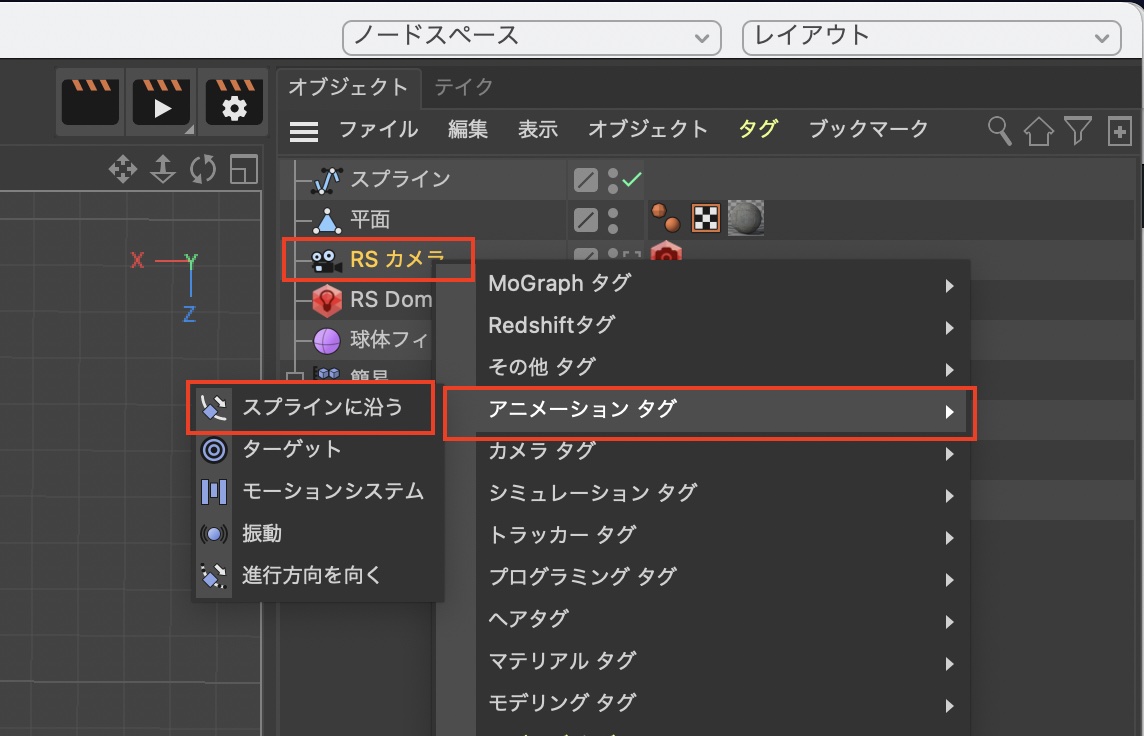1144x736 pixels.
Task: Open the ファイル menu in Object Manager
Action: [x=378, y=129]
